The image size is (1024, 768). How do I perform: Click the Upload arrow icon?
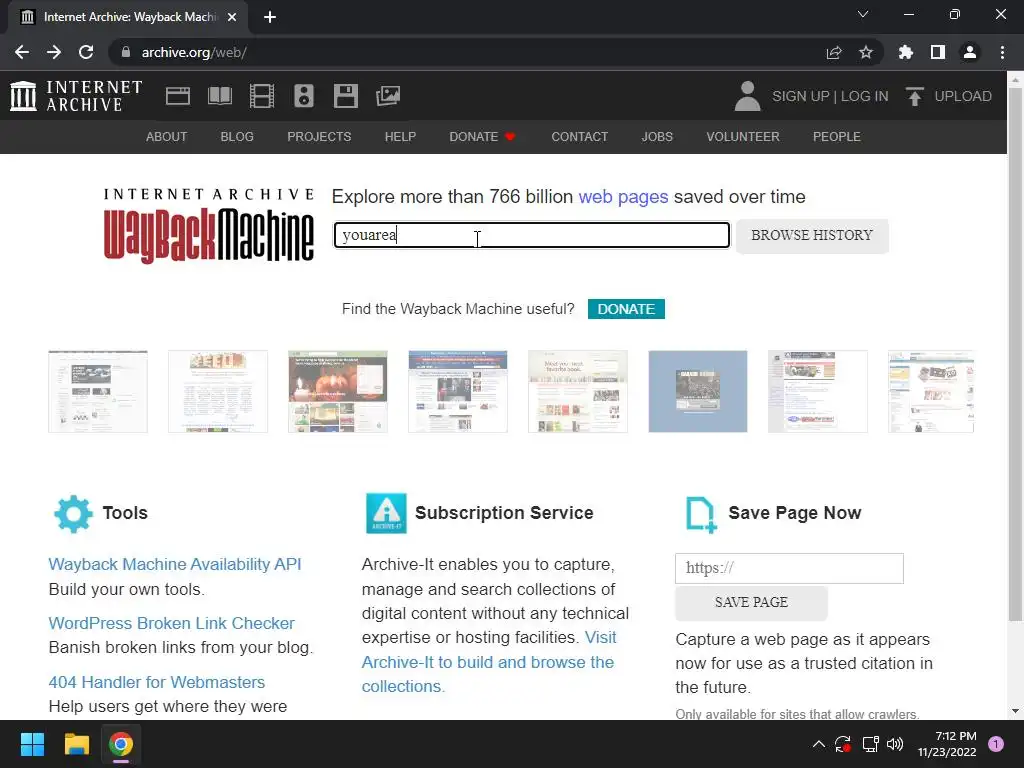(x=914, y=96)
